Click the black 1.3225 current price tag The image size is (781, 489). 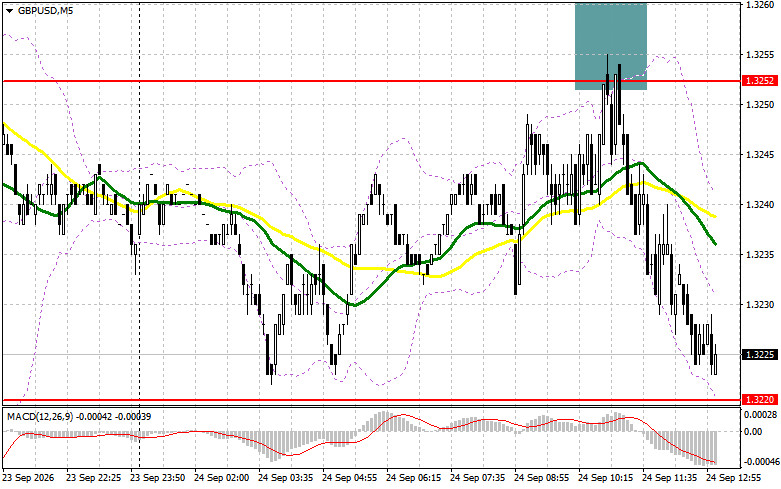[x=760, y=355]
